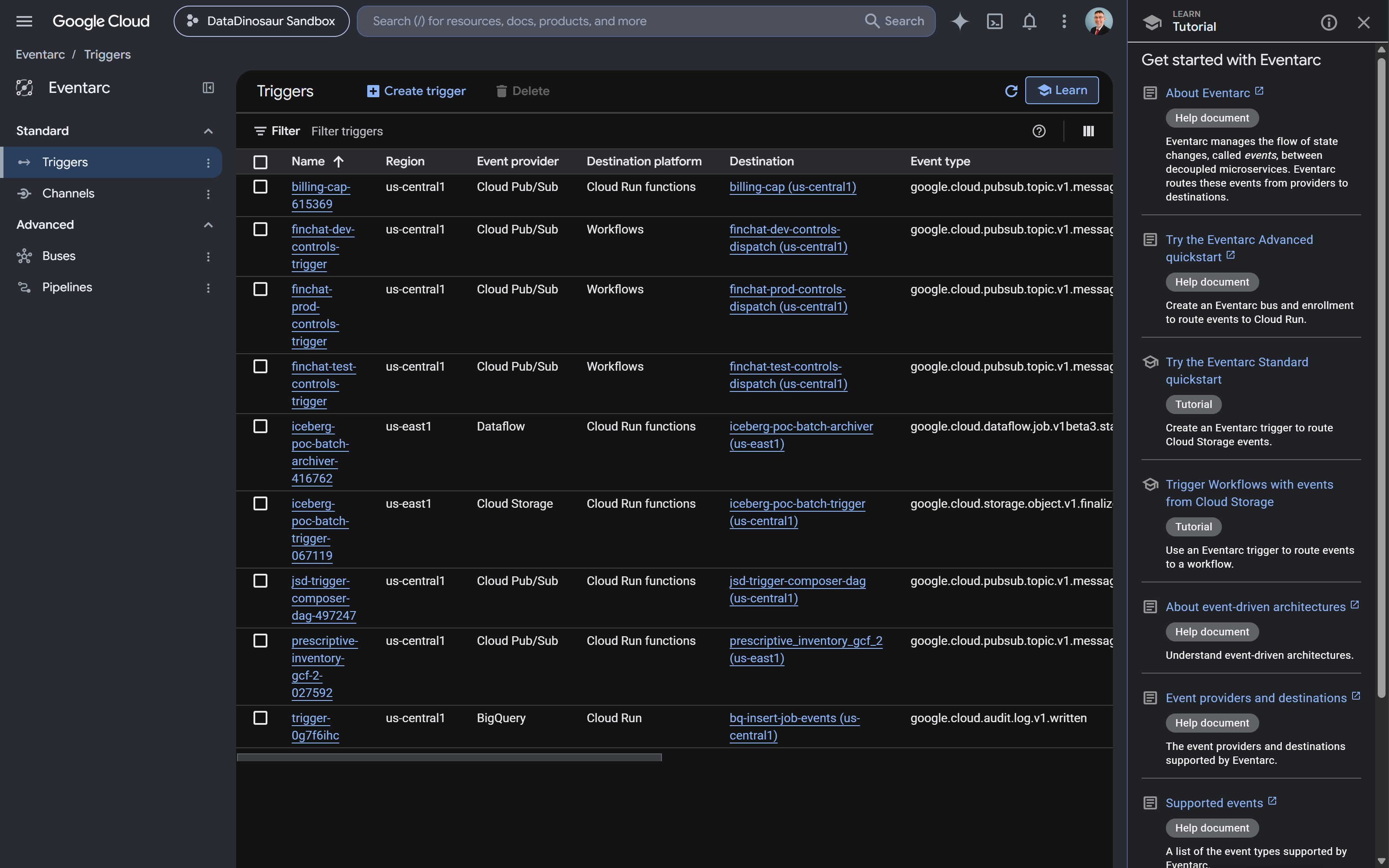Viewport: 1389px width, 868px height.
Task: Collapse the Advanced section chevron
Action: [208, 224]
